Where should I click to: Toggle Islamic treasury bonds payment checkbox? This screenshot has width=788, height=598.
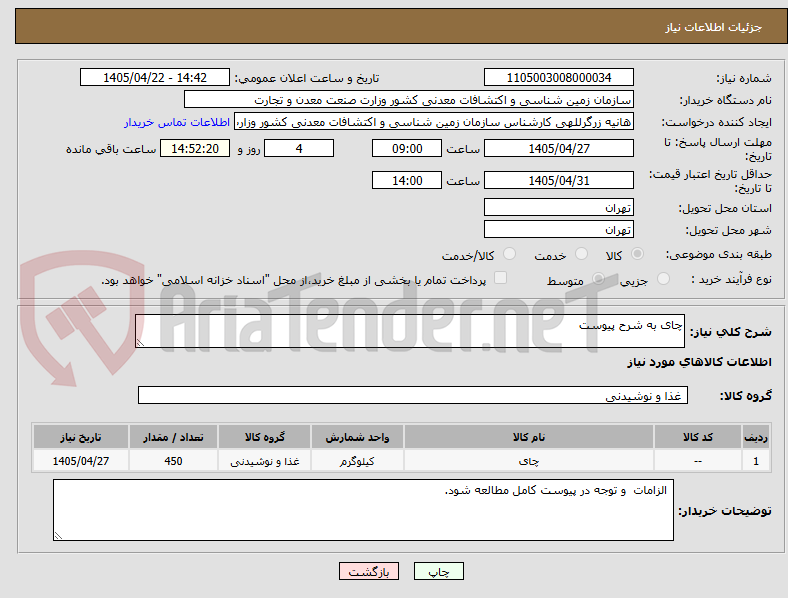click(x=501, y=278)
